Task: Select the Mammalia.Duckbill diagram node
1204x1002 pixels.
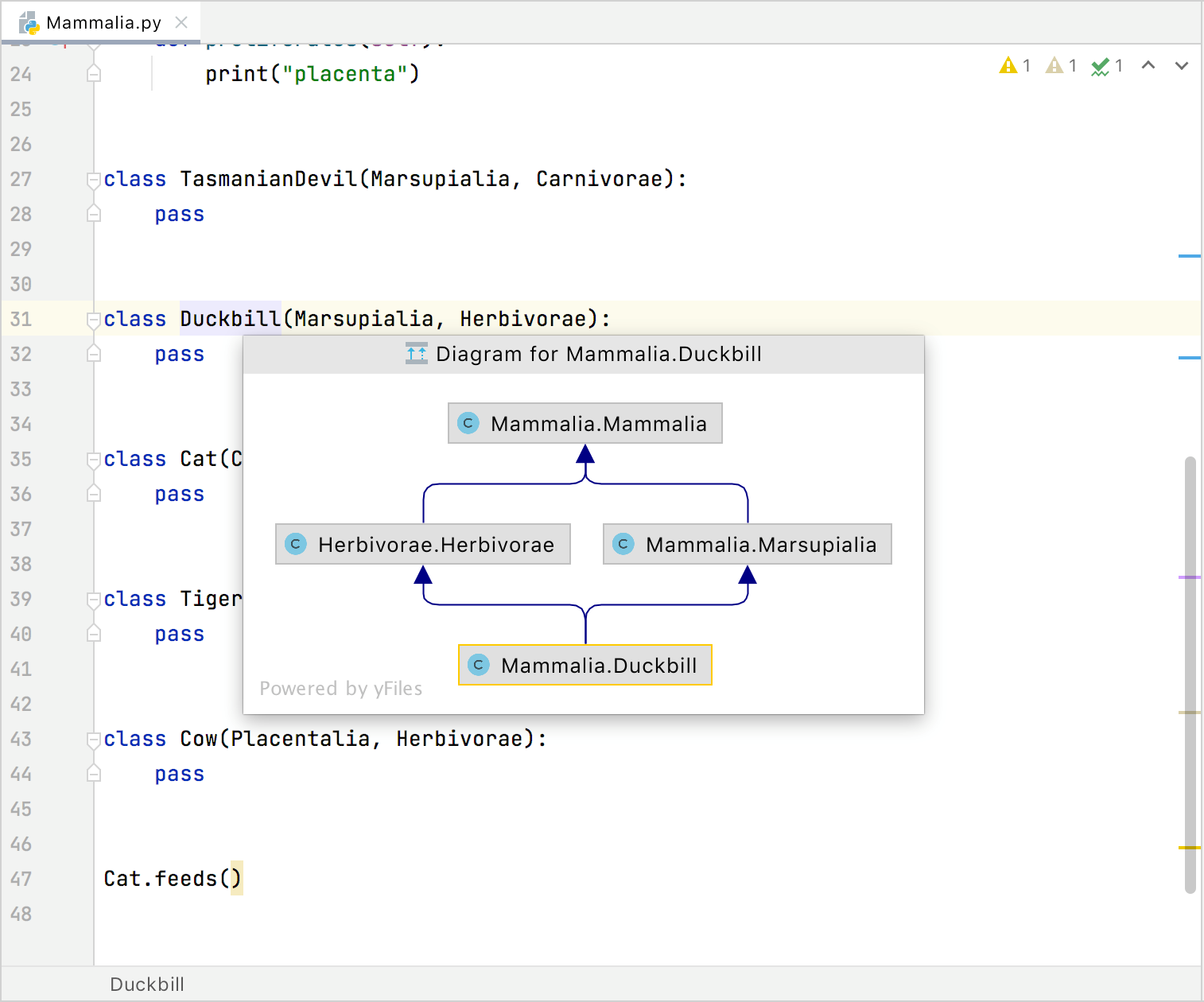Action: [585, 665]
